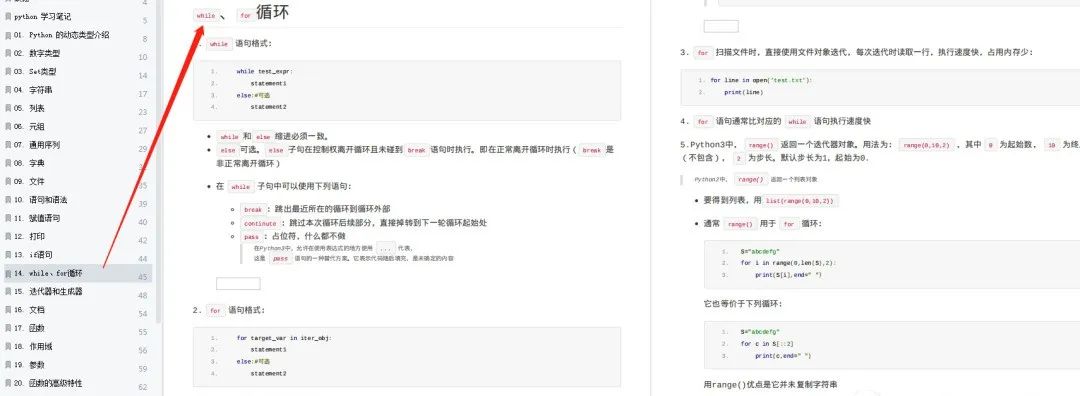Open outline entry 19. 参数
This screenshot has width=1080, height=396.
(29, 364)
